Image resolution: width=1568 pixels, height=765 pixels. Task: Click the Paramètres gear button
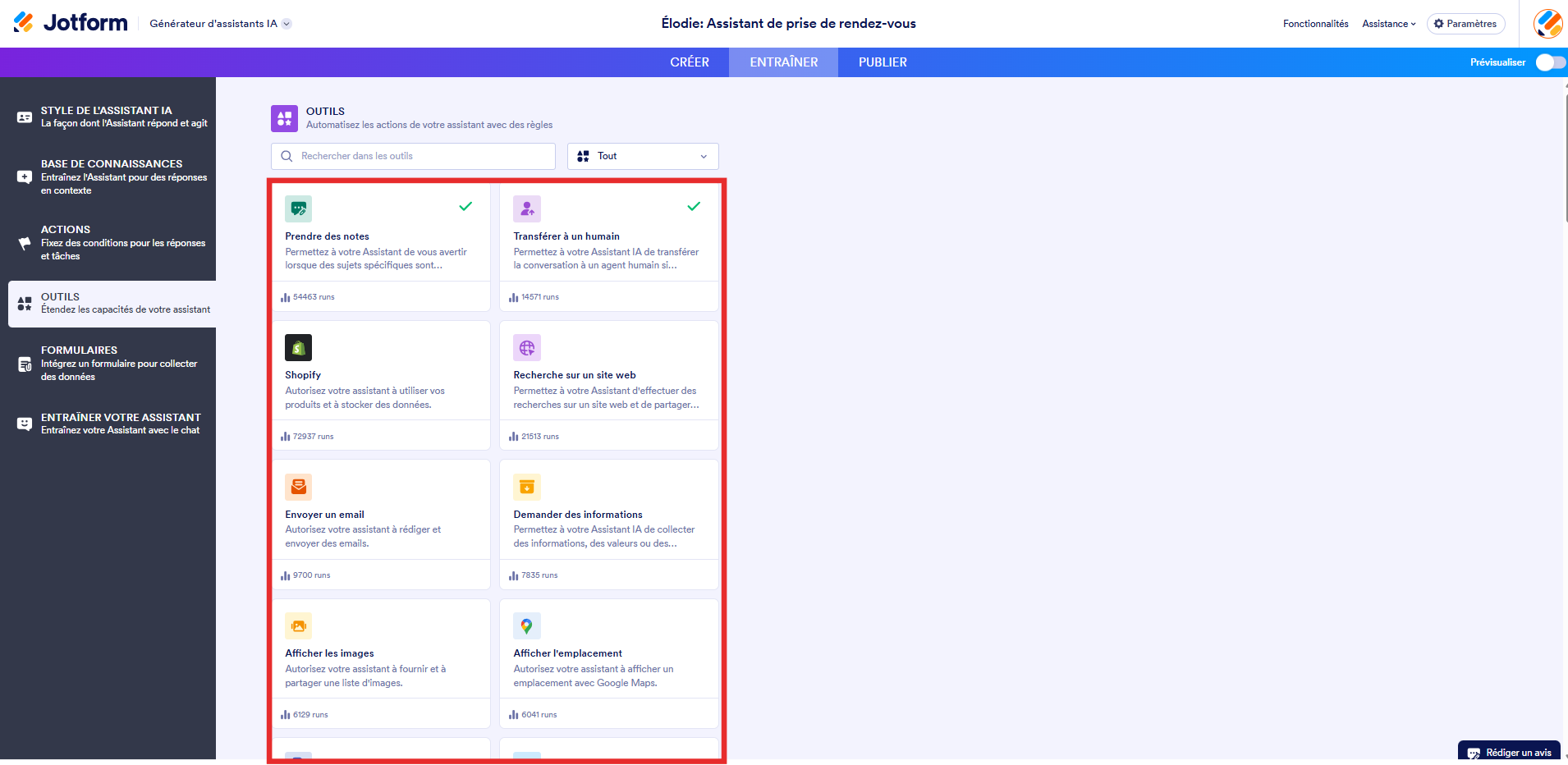pyautogui.click(x=1465, y=24)
